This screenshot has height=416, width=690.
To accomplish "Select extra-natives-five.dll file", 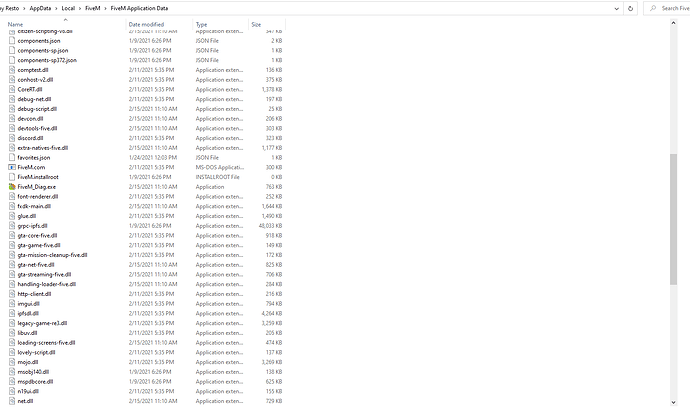I will pos(43,148).
